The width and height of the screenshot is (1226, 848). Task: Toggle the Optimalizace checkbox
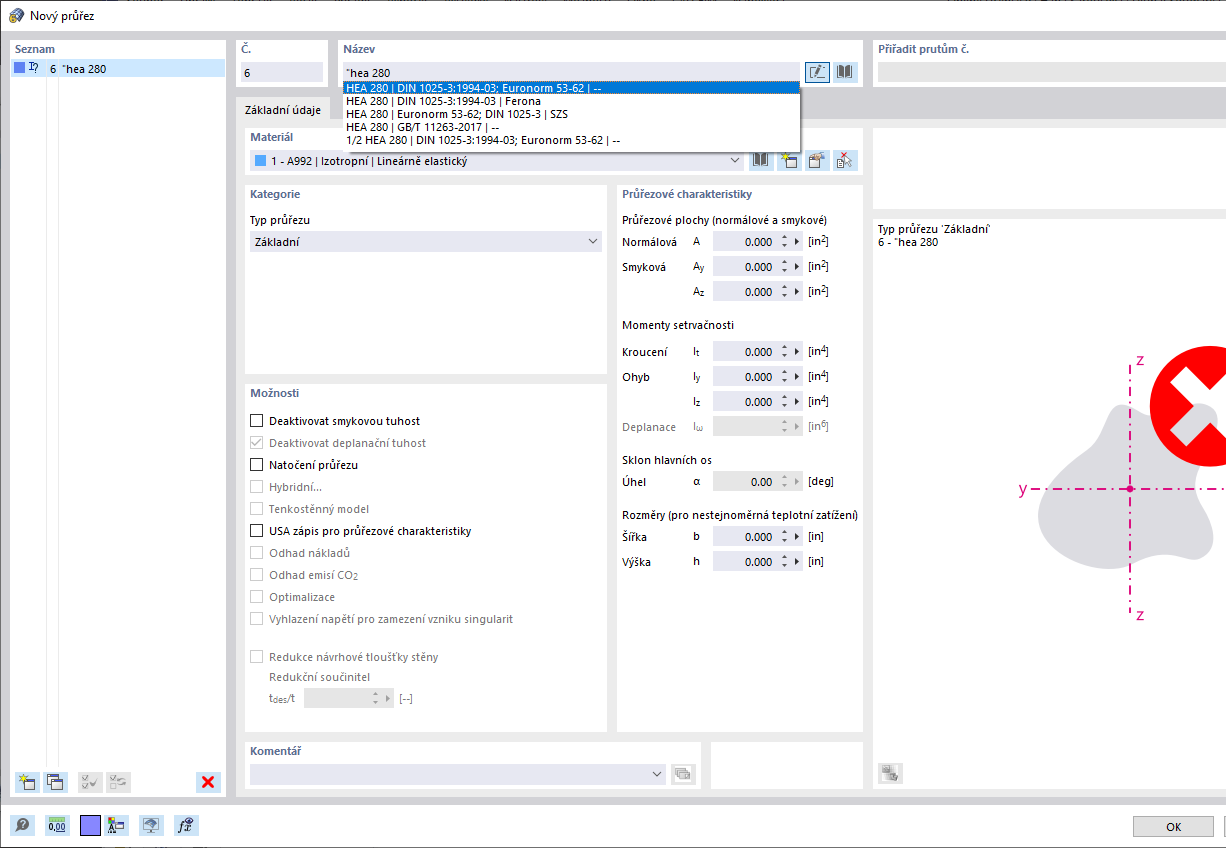click(257, 597)
